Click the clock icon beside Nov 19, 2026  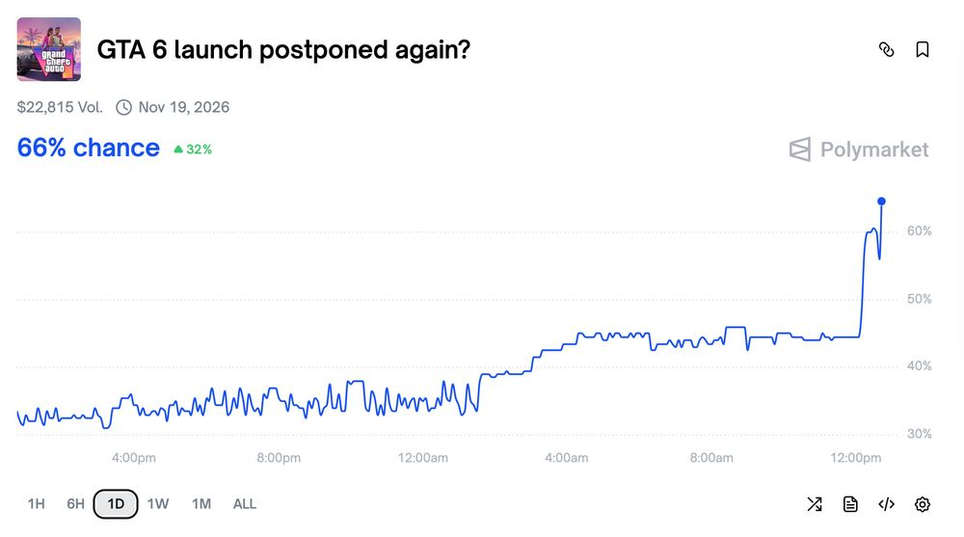coord(124,107)
